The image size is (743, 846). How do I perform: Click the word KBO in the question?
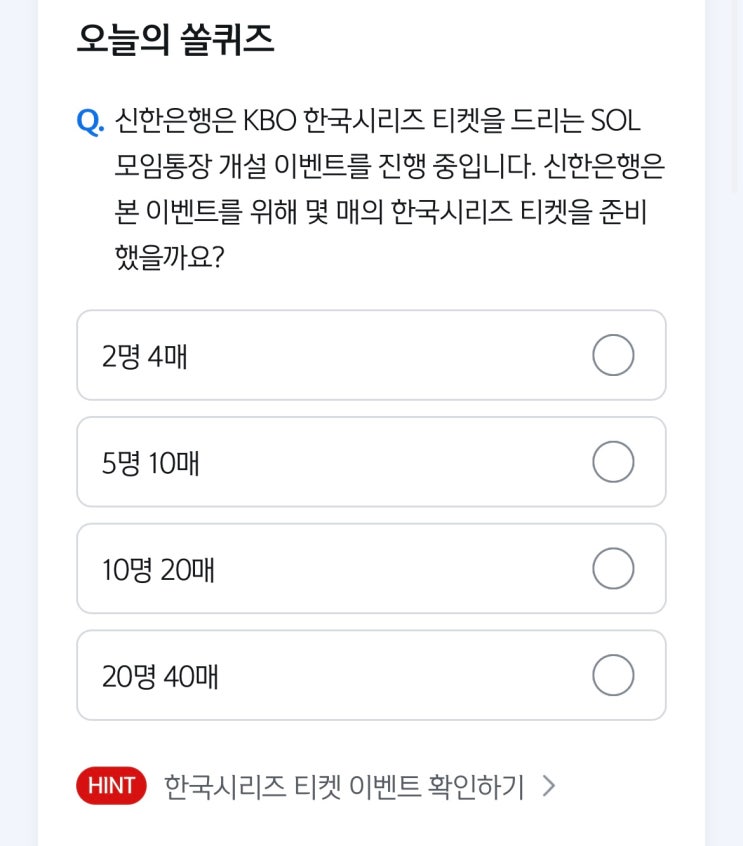268,122
